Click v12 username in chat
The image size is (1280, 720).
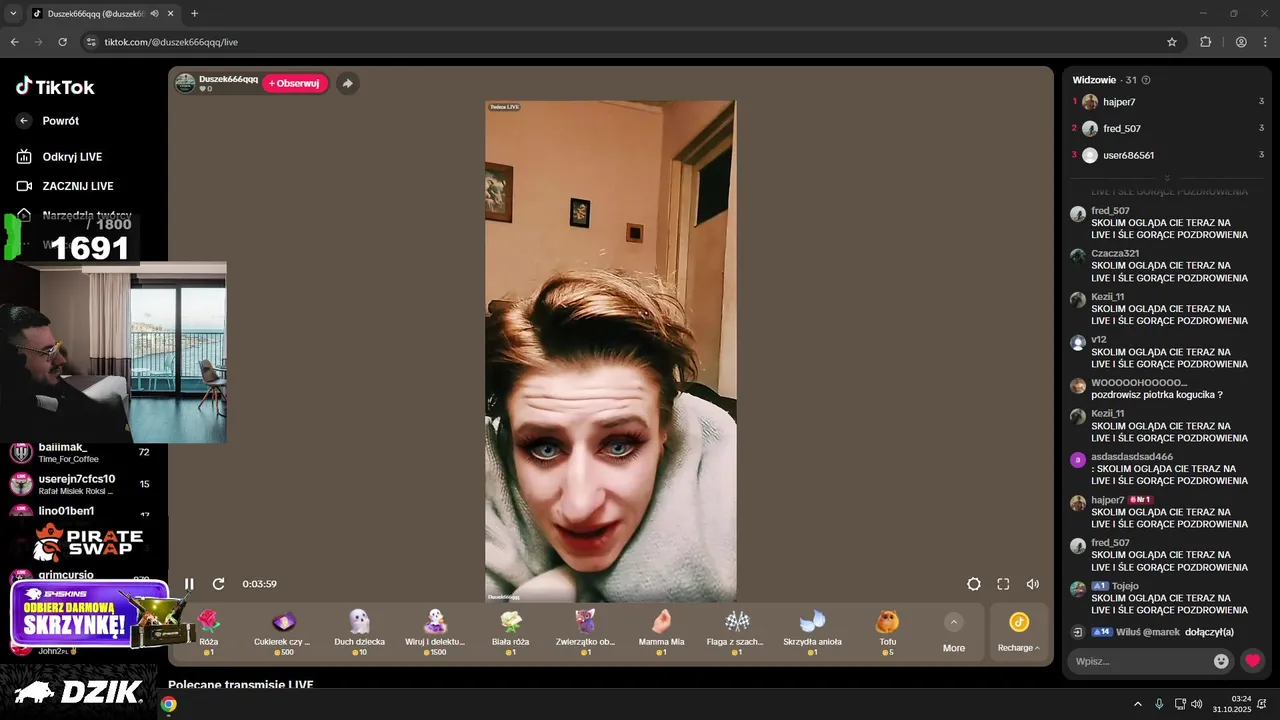1098,340
